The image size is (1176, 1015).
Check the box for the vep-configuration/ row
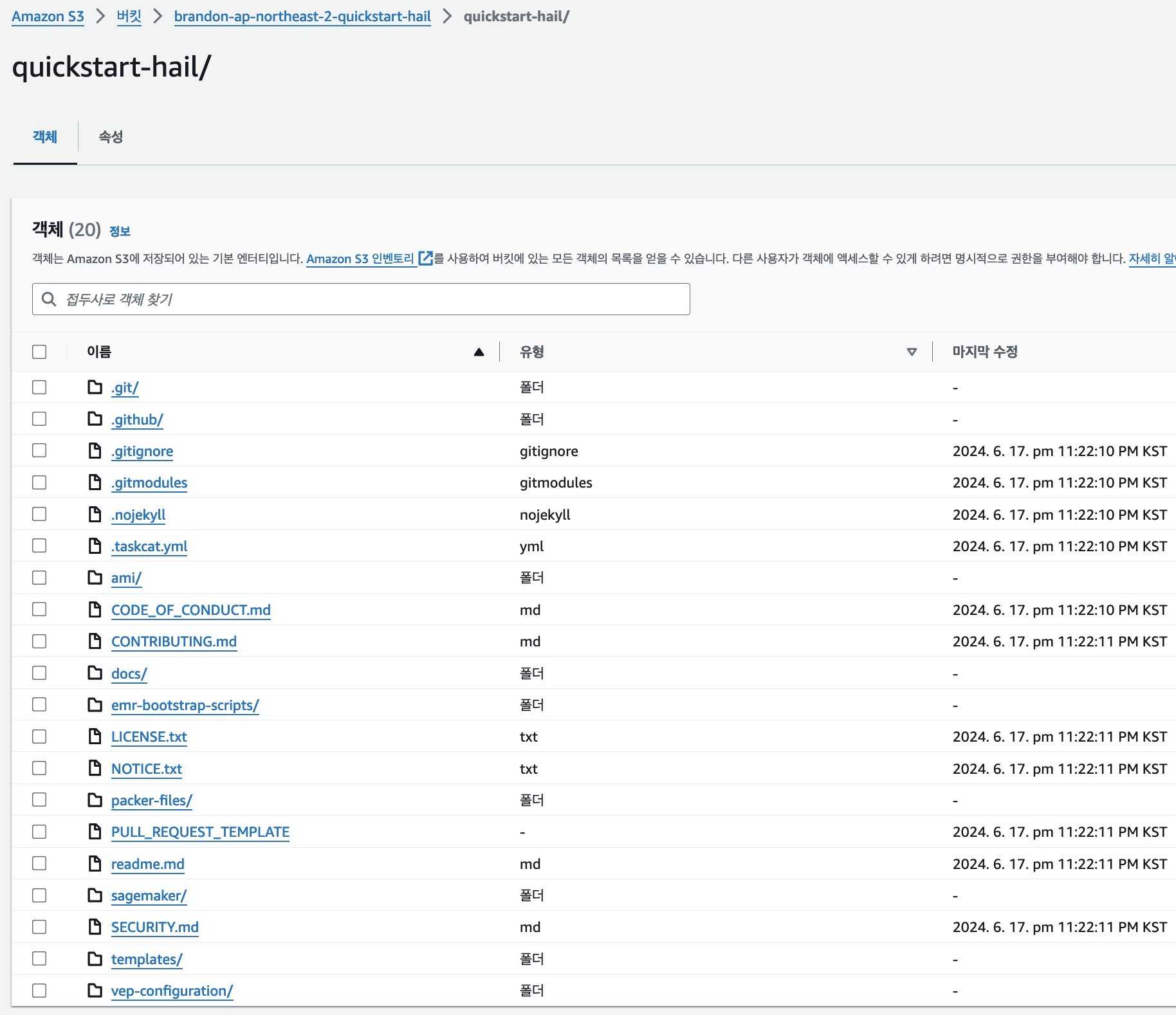click(x=39, y=991)
